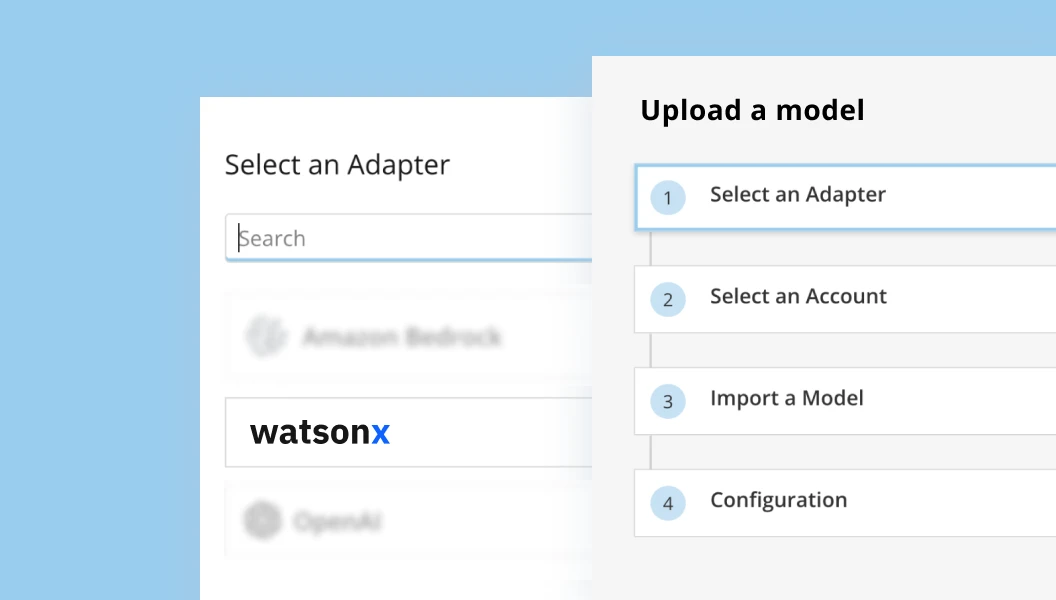Open the Configuration step
The width and height of the screenshot is (1056, 600).
pyautogui.click(x=778, y=500)
